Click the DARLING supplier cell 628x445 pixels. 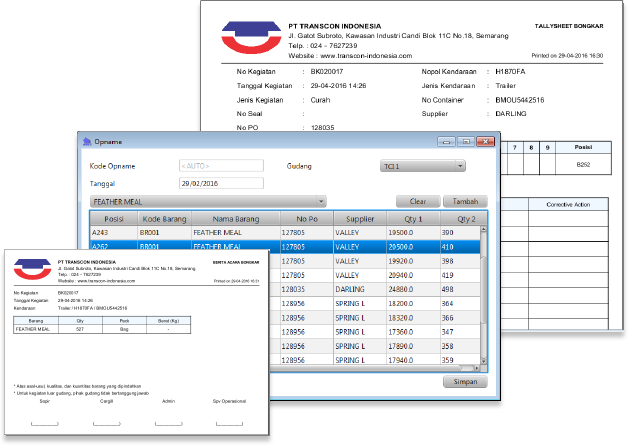pyautogui.click(x=360, y=289)
